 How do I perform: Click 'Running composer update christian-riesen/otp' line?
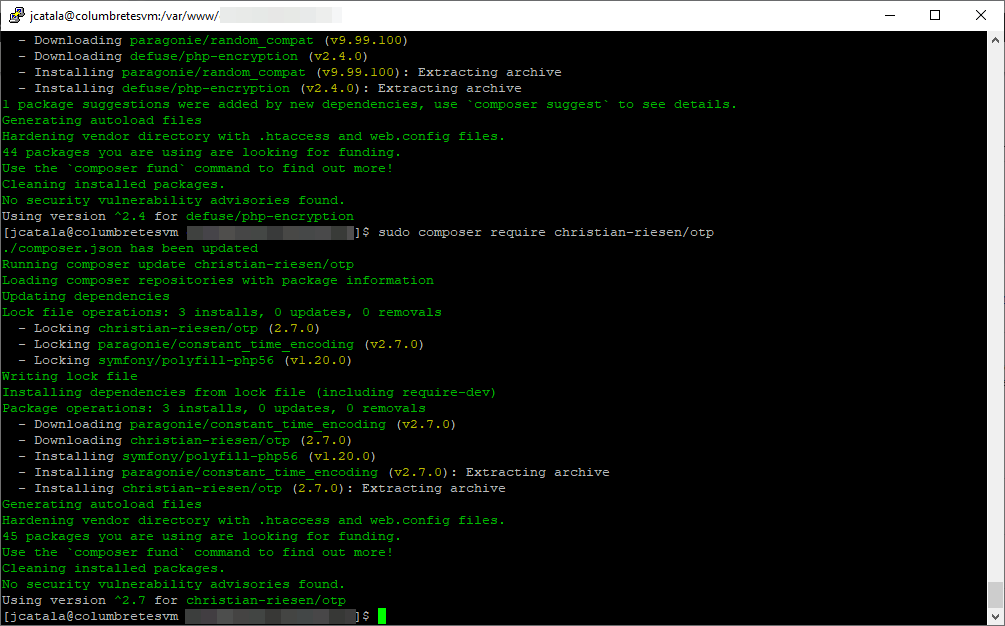(x=178, y=265)
